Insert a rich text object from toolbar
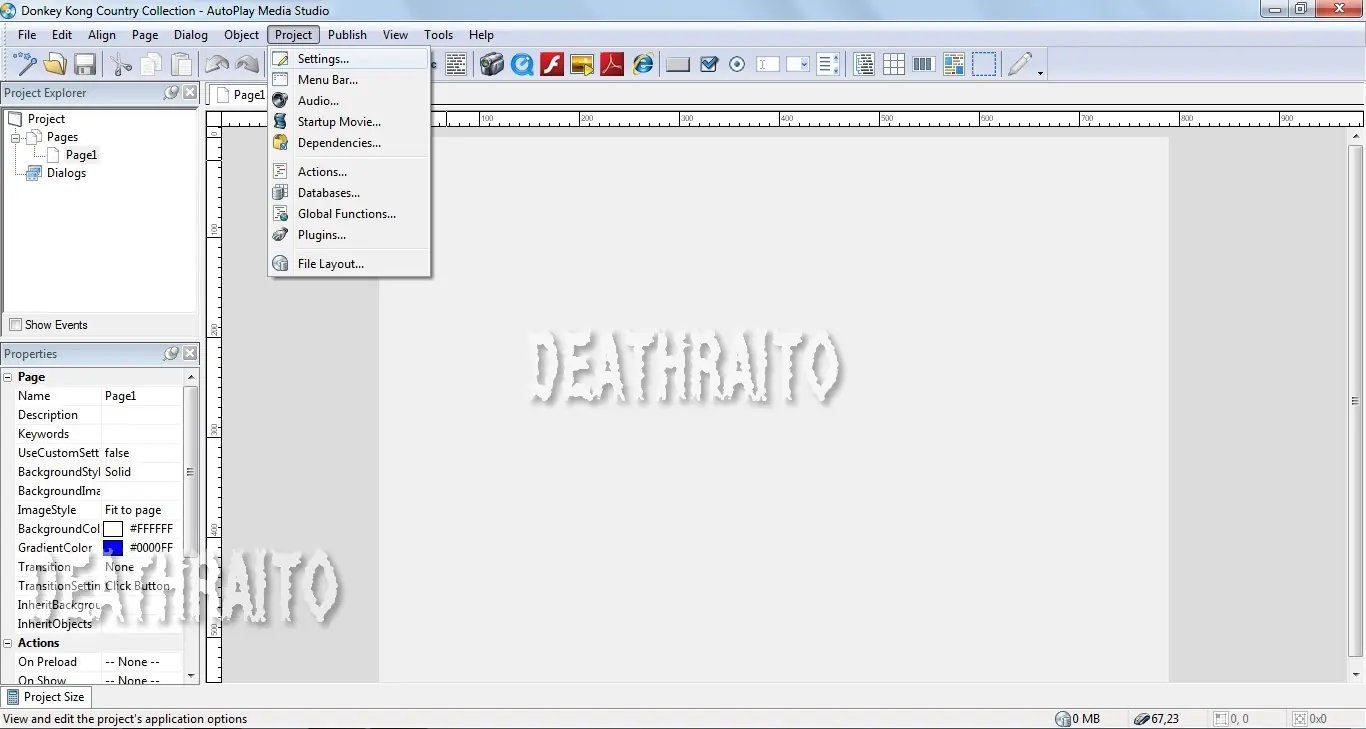This screenshot has width=1366, height=729. click(x=954, y=65)
